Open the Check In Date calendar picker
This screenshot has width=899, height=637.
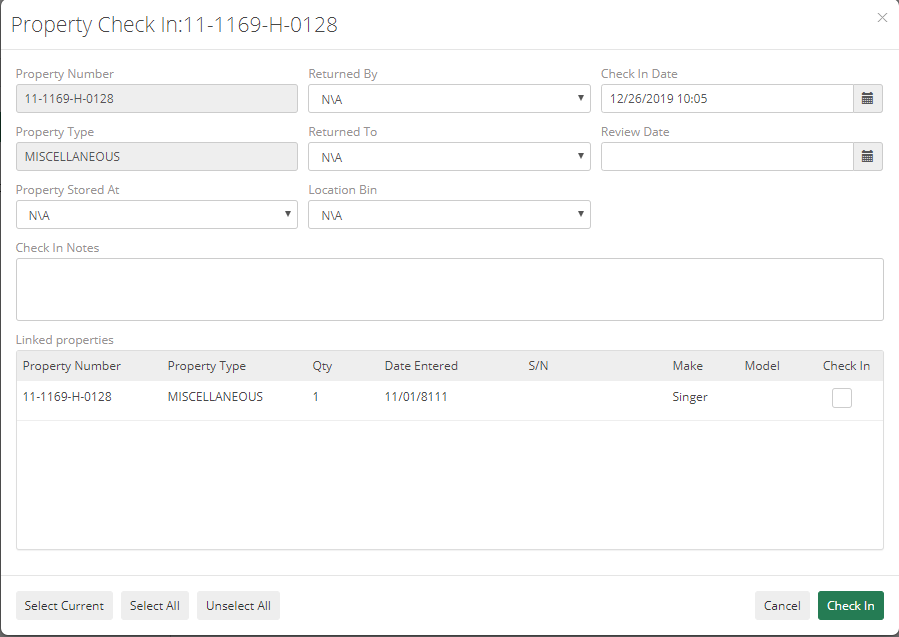(x=867, y=99)
